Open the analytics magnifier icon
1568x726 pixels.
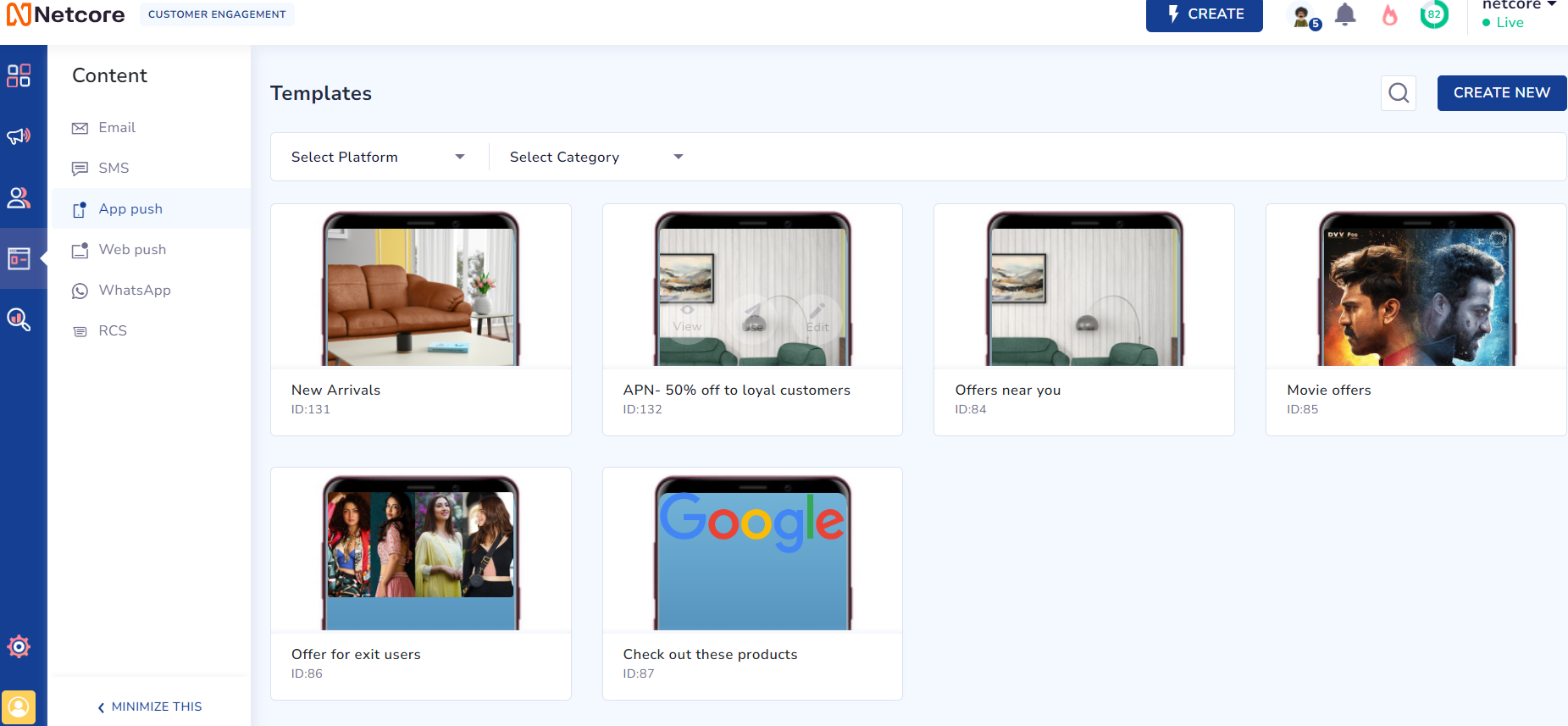[19, 319]
